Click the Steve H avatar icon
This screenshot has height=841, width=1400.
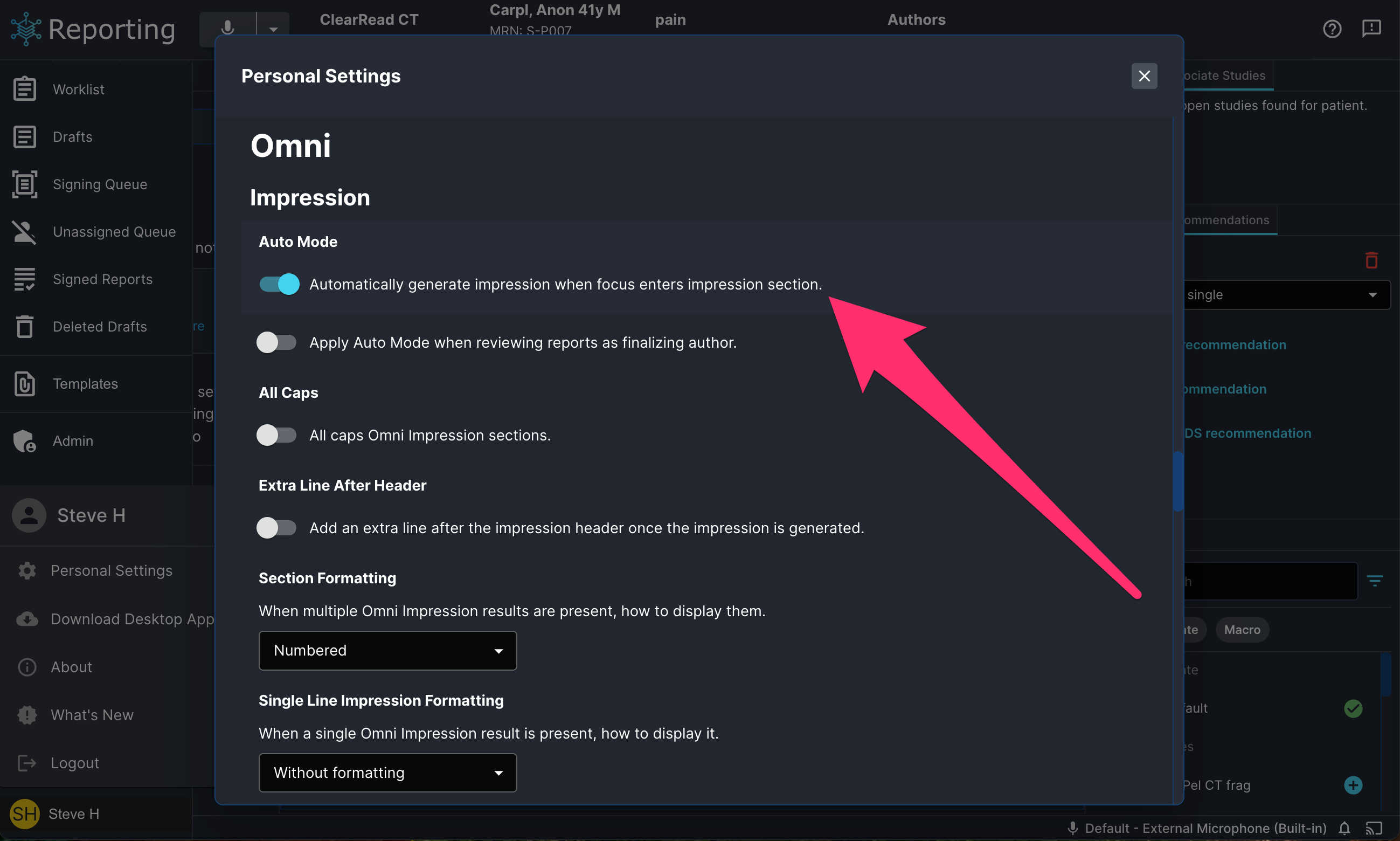(x=29, y=515)
